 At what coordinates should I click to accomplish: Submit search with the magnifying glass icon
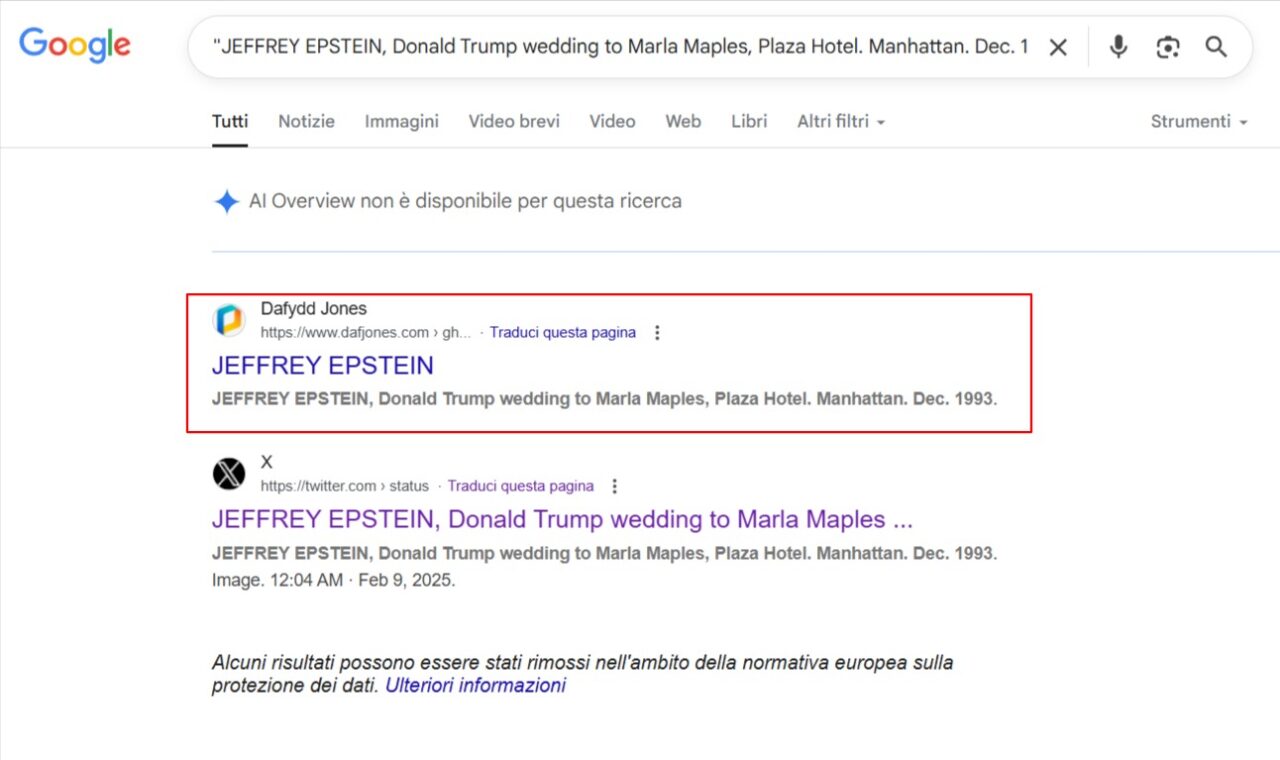click(x=1216, y=47)
